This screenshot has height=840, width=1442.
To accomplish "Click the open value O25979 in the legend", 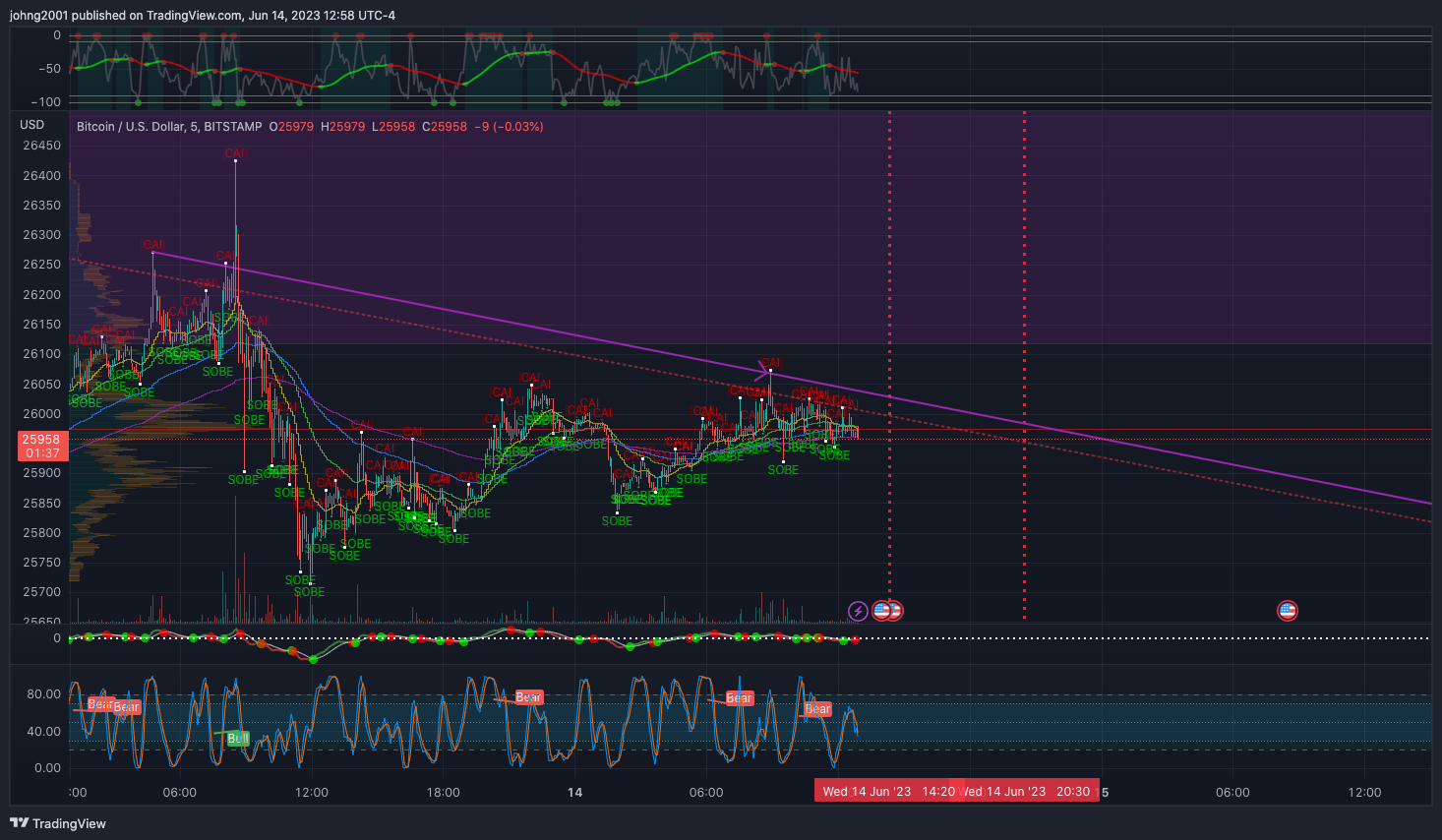I will click(291, 127).
